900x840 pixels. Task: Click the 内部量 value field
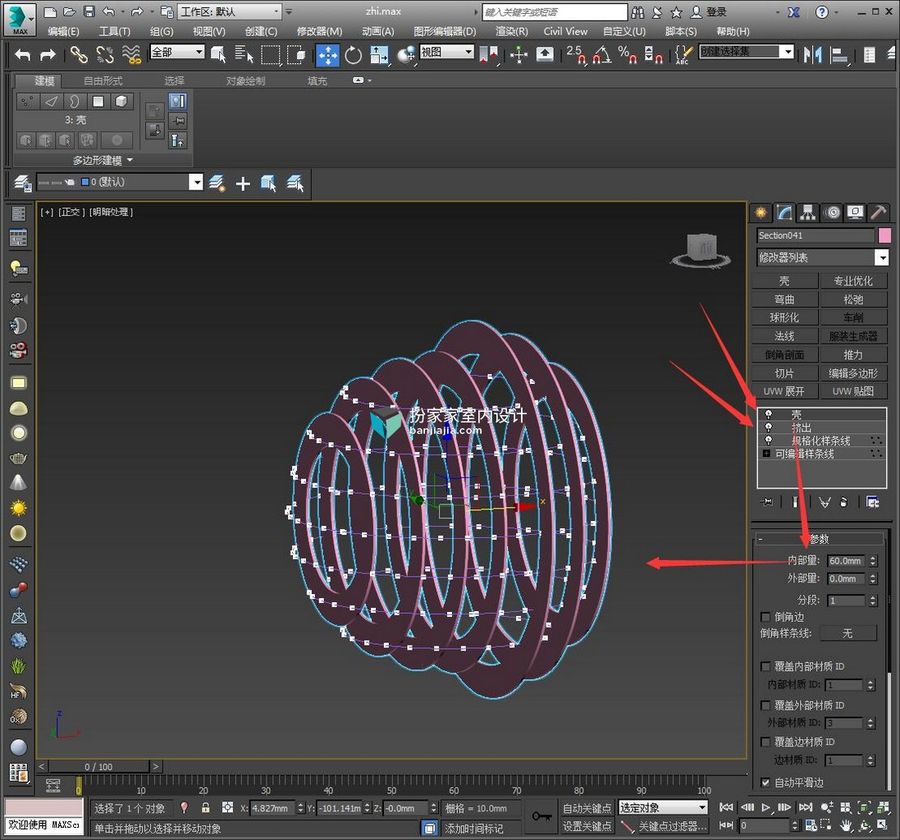pos(847,560)
